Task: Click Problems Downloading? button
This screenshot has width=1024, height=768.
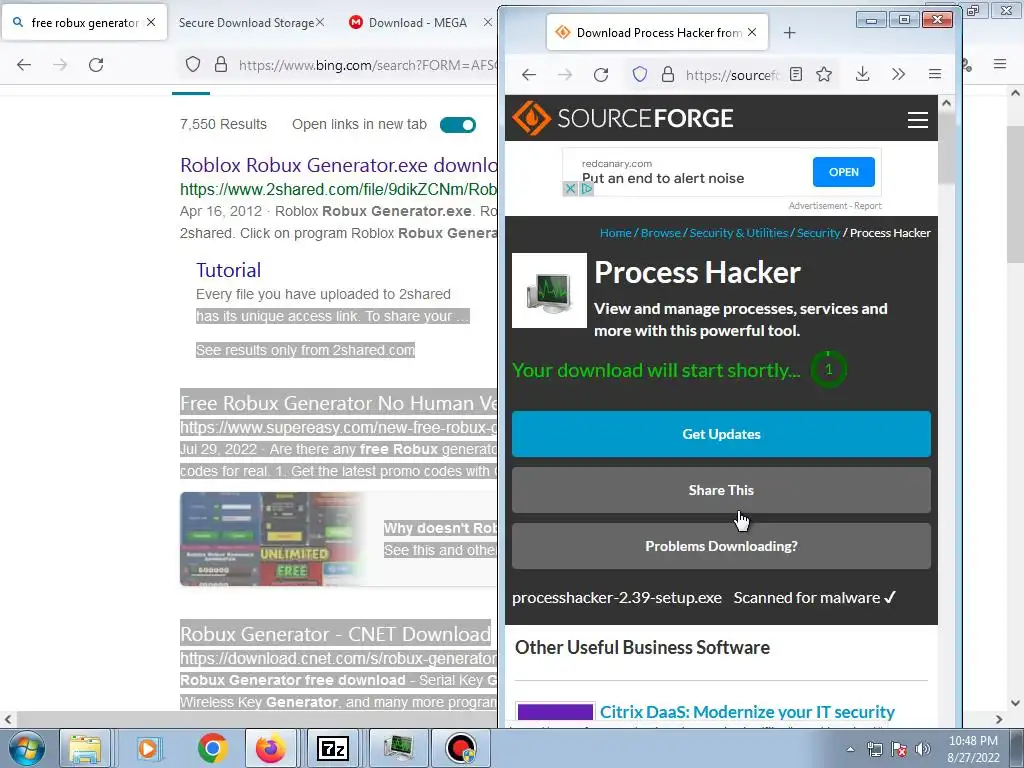Action: click(721, 546)
